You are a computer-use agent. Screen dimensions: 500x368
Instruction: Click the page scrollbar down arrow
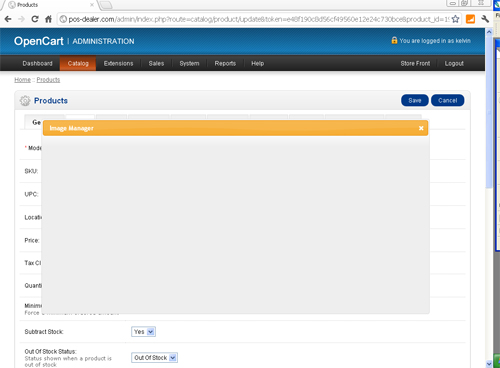(489, 364)
